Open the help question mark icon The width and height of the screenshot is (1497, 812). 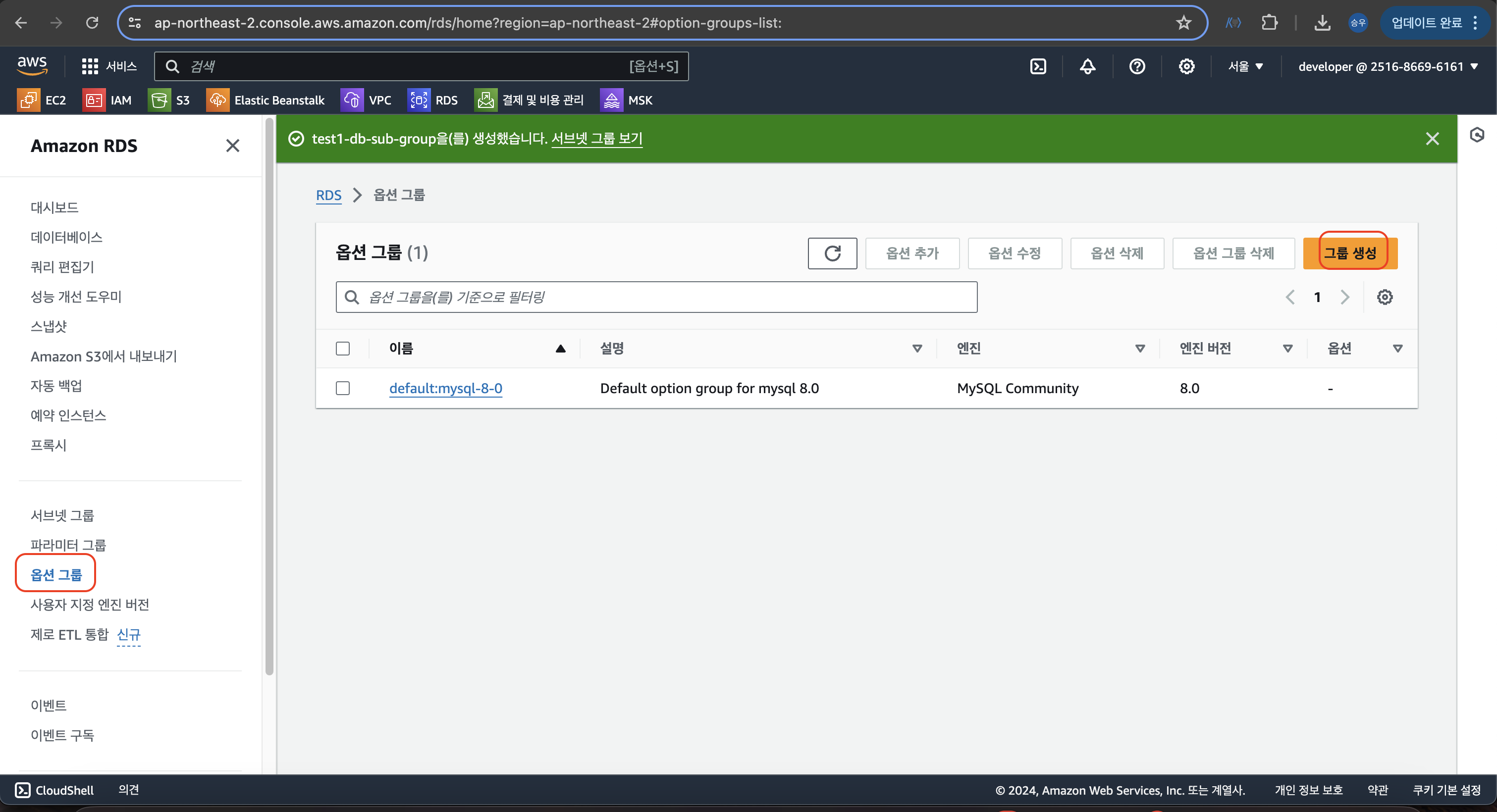tap(1137, 66)
